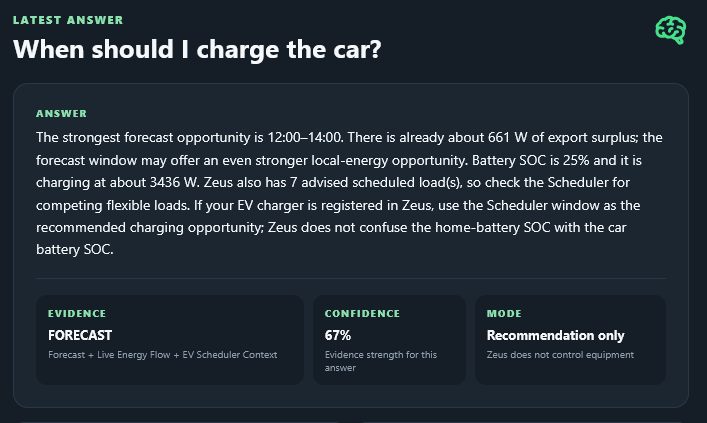This screenshot has width=707, height=423.
Task: Open the Evidence FORECAST card
Action: (x=170, y=340)
